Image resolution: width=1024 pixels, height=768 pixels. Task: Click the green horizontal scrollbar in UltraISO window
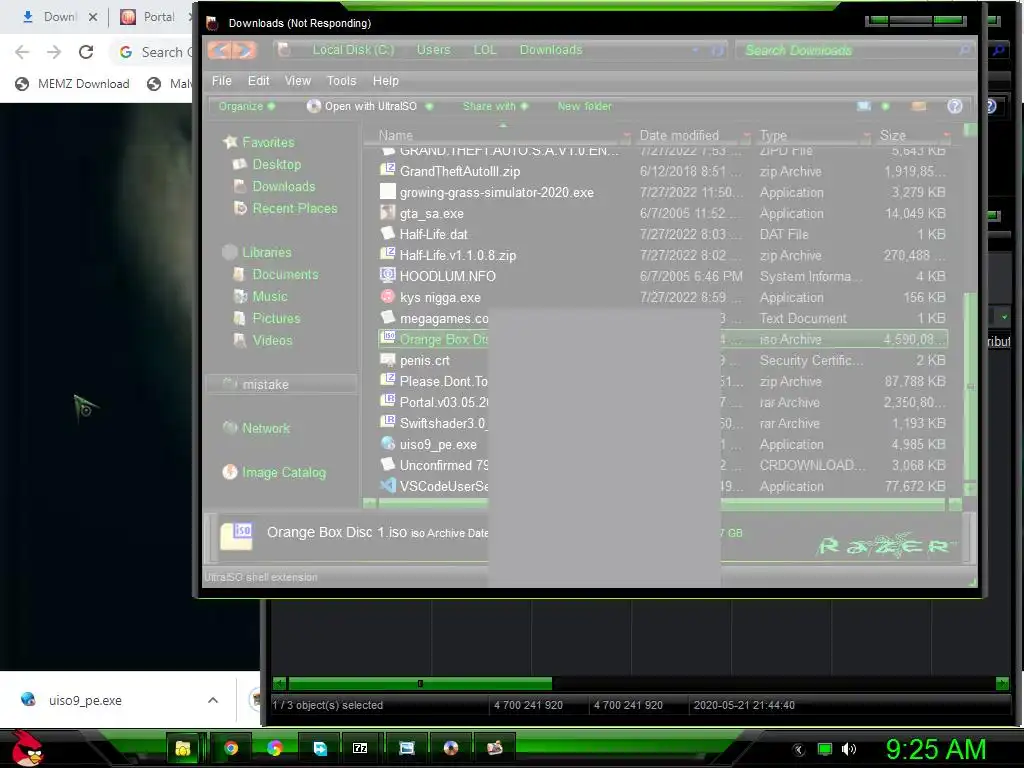coord(420,683)
